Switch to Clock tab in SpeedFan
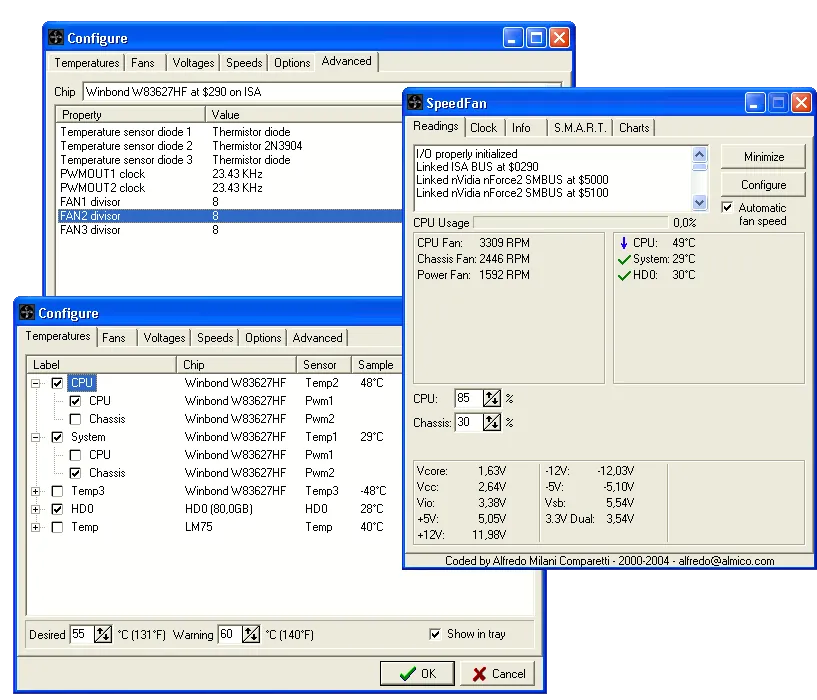The height and width of the screenshot is (700, 817). coord(484,128)
